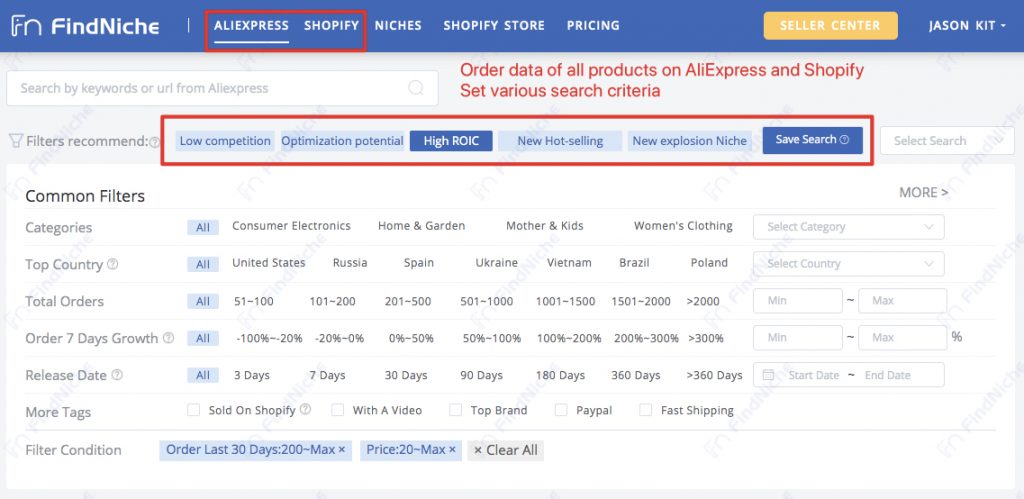Apply the Low competition filter
The image size is (1024, 499).
[x=225, y=141]
